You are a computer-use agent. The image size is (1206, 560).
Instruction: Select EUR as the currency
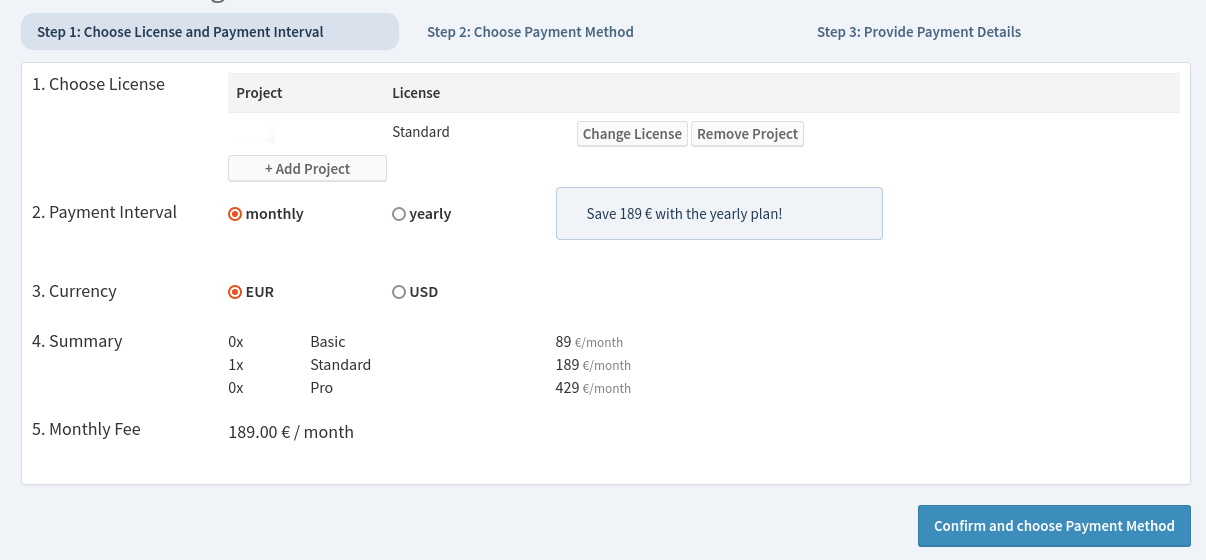251,292
